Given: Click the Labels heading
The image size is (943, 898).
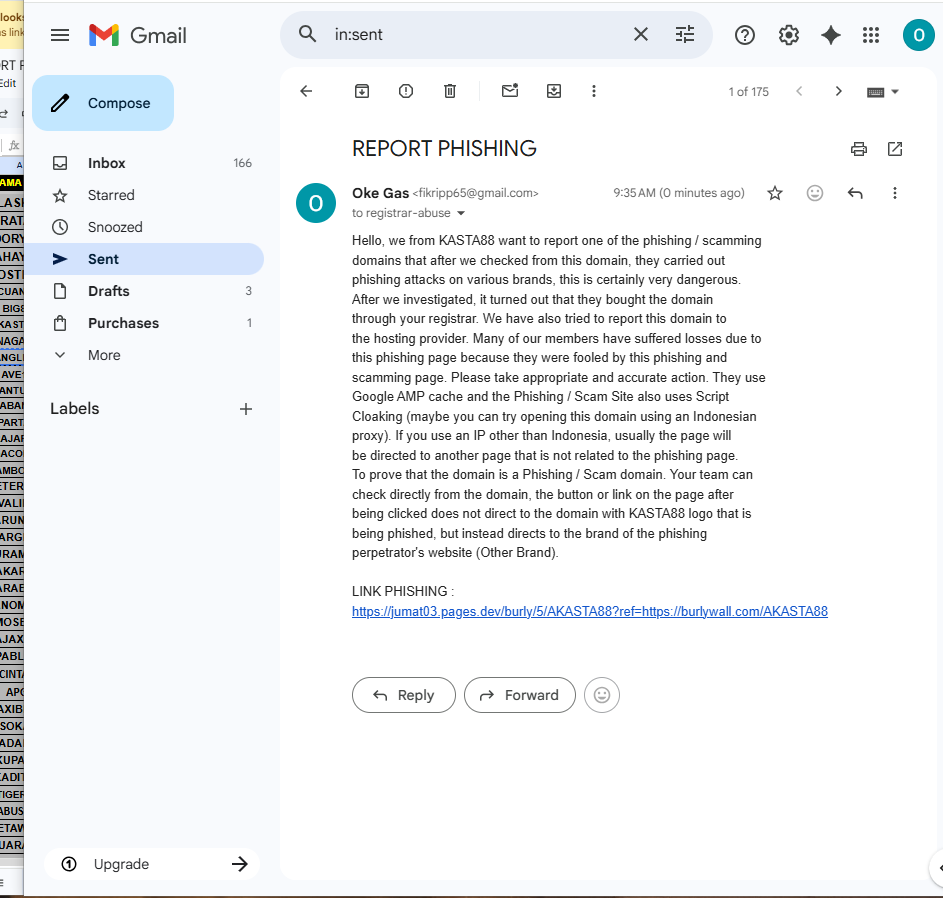Looking at the screenshot, I should pos(75,409).
